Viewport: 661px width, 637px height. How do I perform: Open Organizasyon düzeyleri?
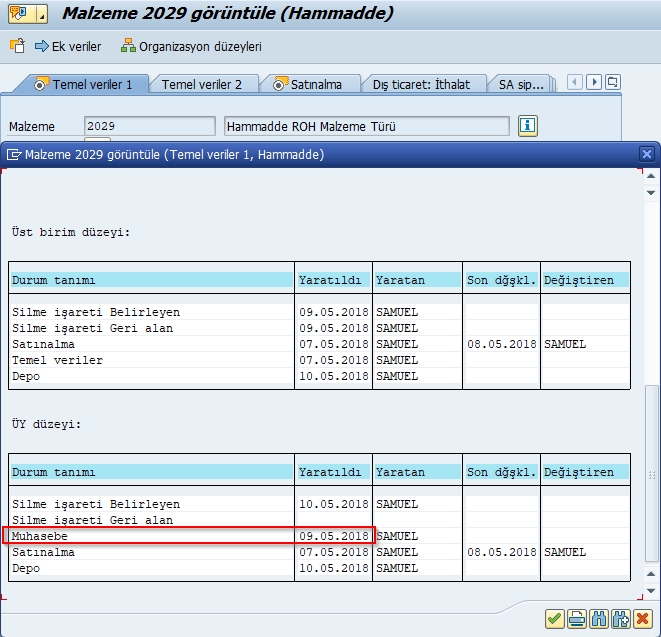[x=191, y=46]
